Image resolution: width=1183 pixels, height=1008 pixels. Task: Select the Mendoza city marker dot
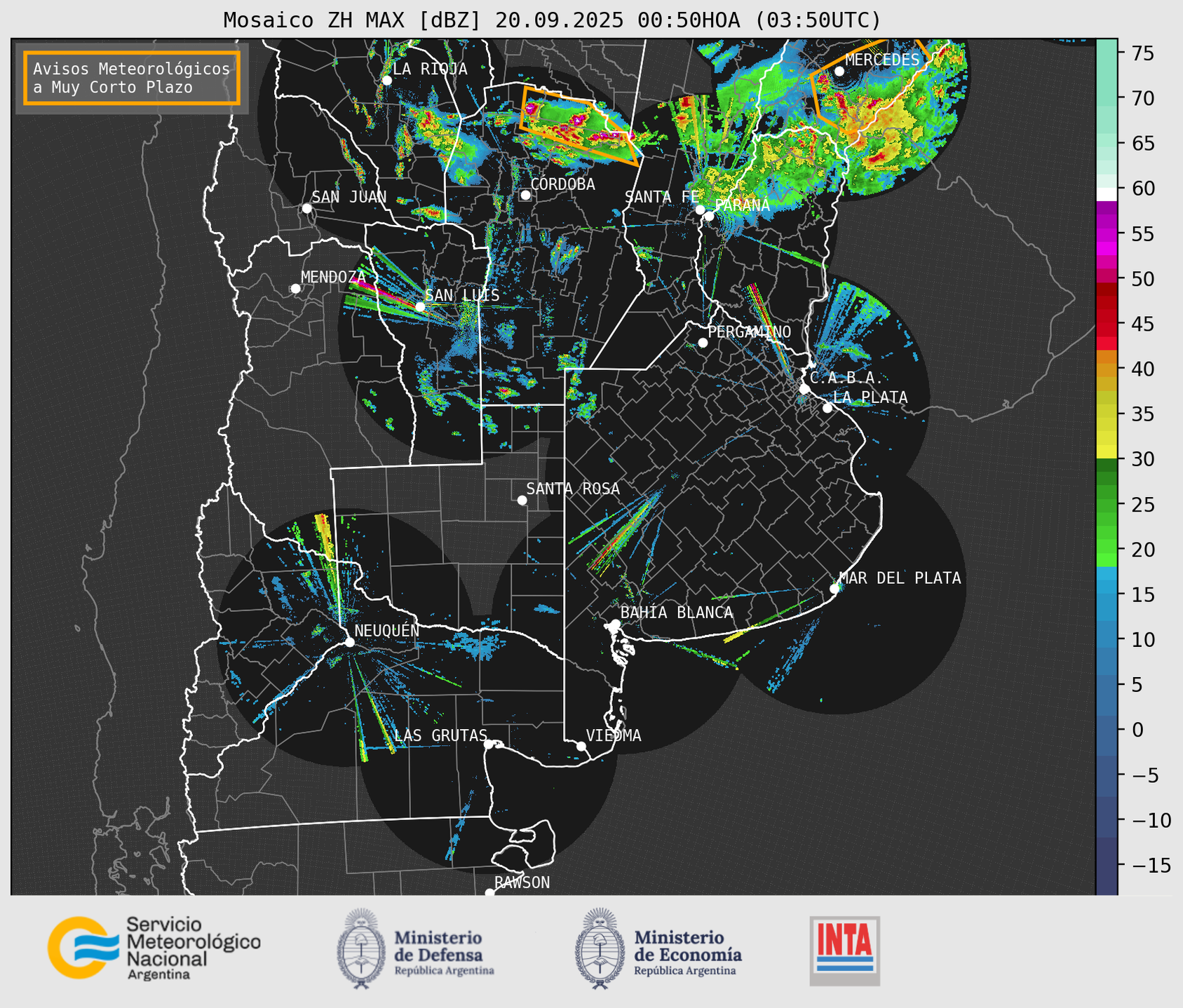pos(295,288)
